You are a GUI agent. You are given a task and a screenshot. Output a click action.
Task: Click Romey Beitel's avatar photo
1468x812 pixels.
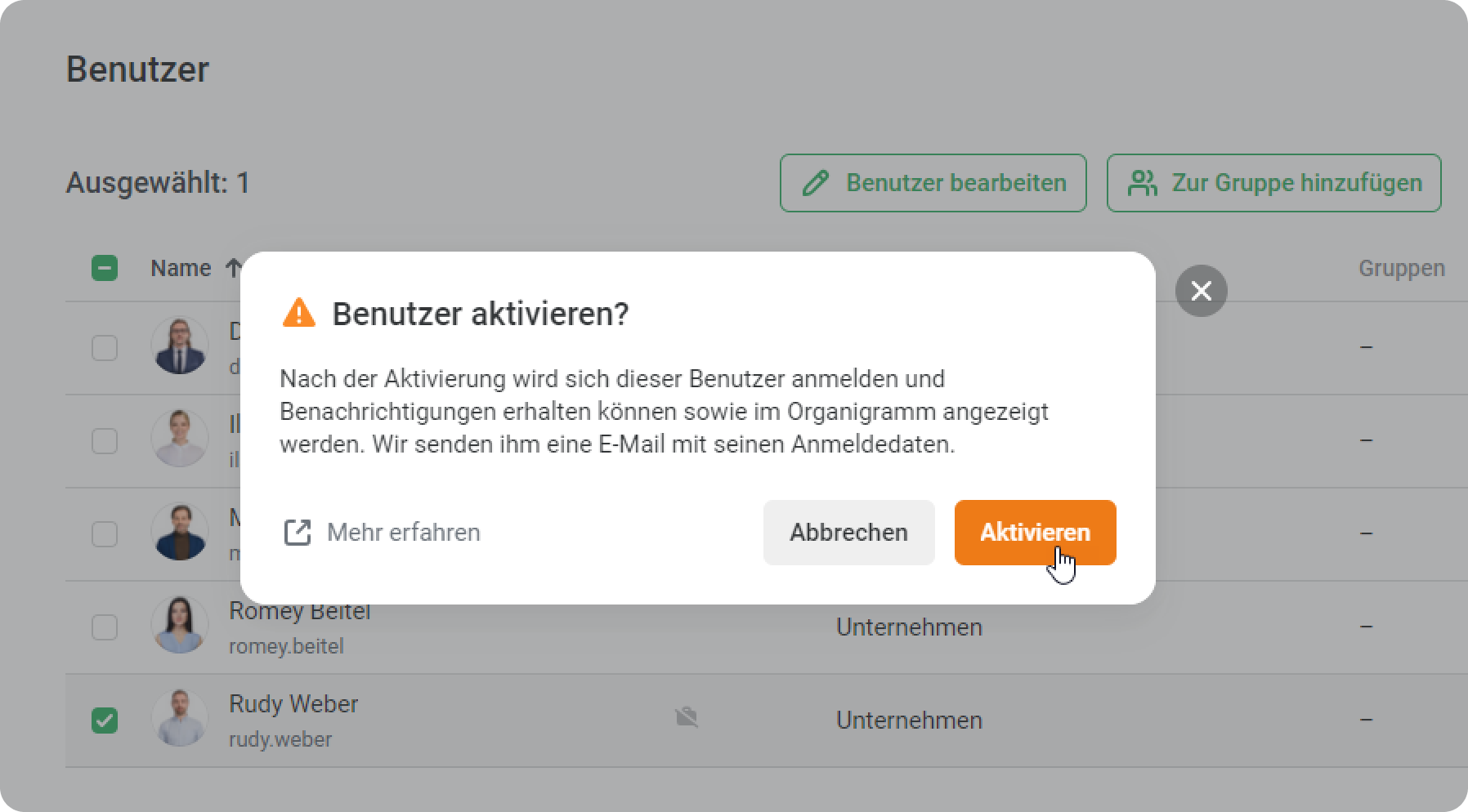[x=180, y=625]
